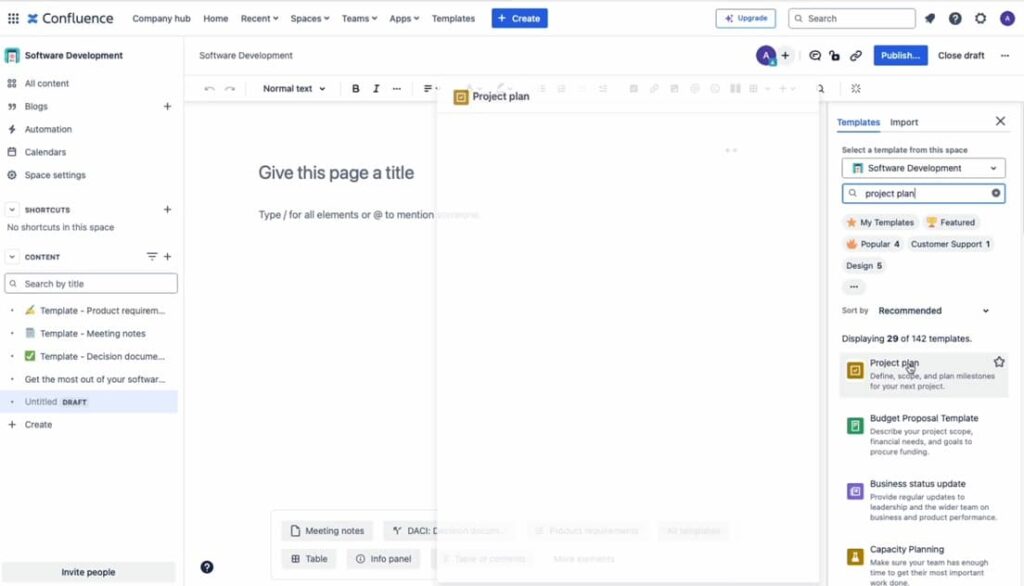The width and height of the screenshot is (1024, 586).
Task: Close the templates side panel
Action: pyautogui.click(x=1000, y=122)
